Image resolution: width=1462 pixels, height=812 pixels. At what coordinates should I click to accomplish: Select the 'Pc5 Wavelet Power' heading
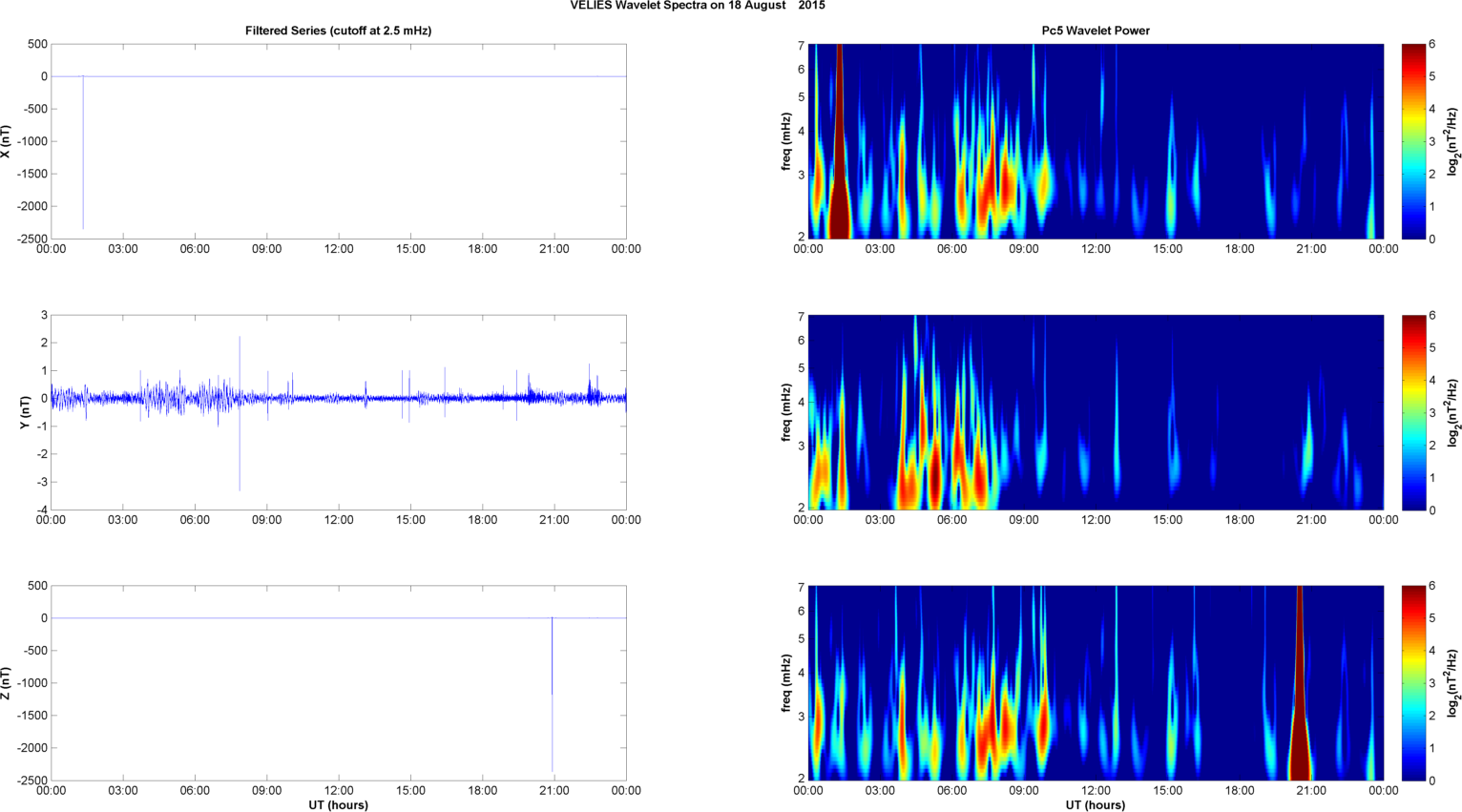(x=1096, y=31)
